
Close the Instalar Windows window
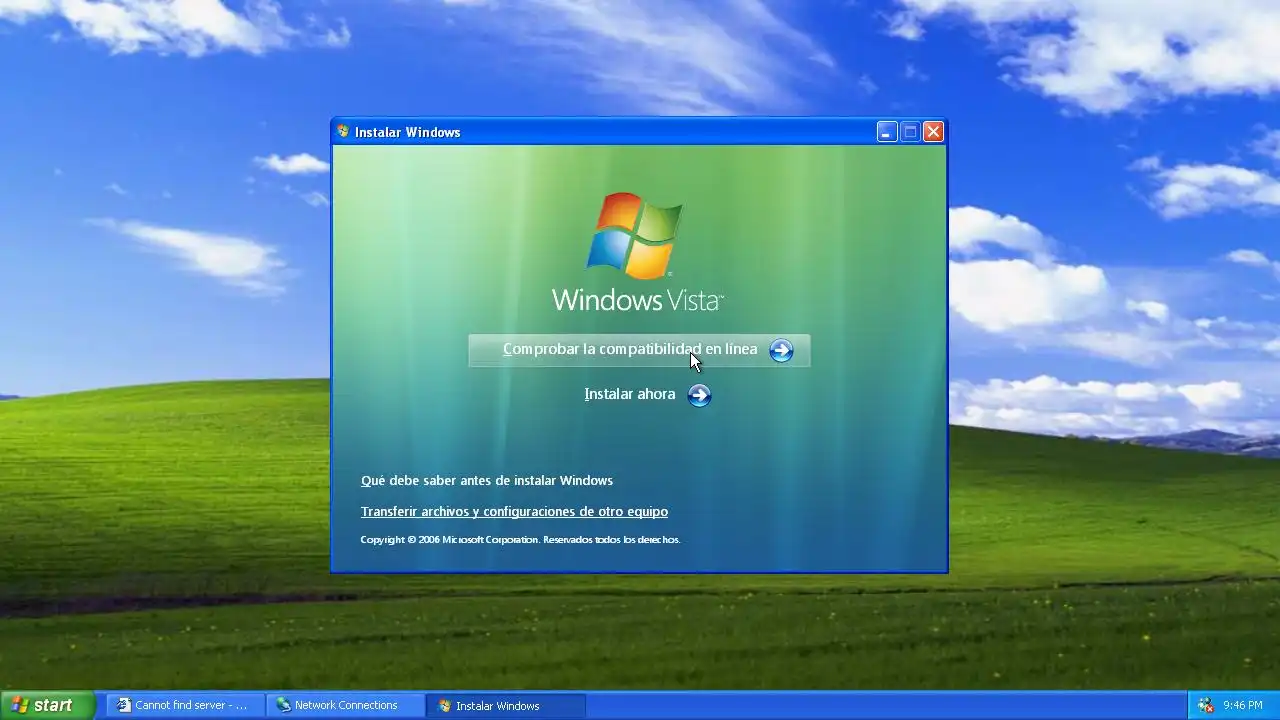pos(933,132)
